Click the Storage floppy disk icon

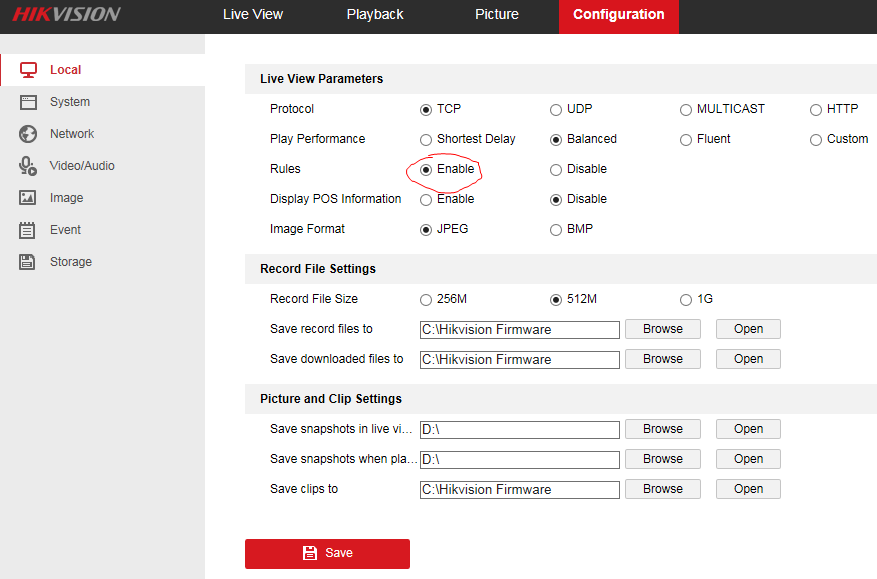27,262
